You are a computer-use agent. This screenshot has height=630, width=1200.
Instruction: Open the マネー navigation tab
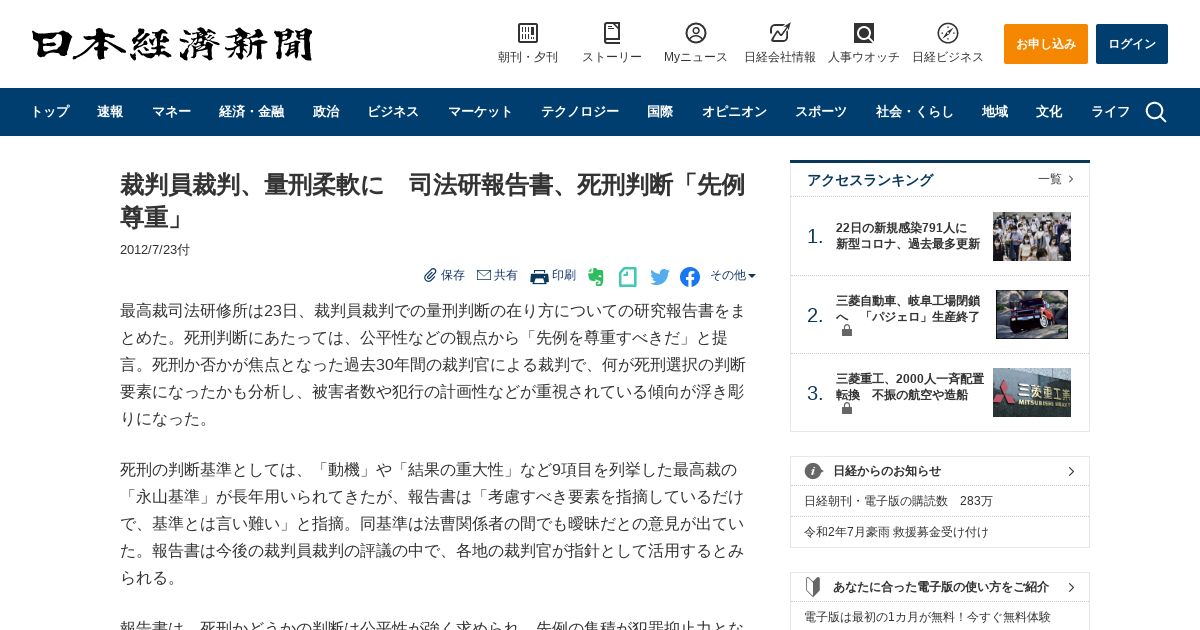pyautogui.click(x=171, y=112)
